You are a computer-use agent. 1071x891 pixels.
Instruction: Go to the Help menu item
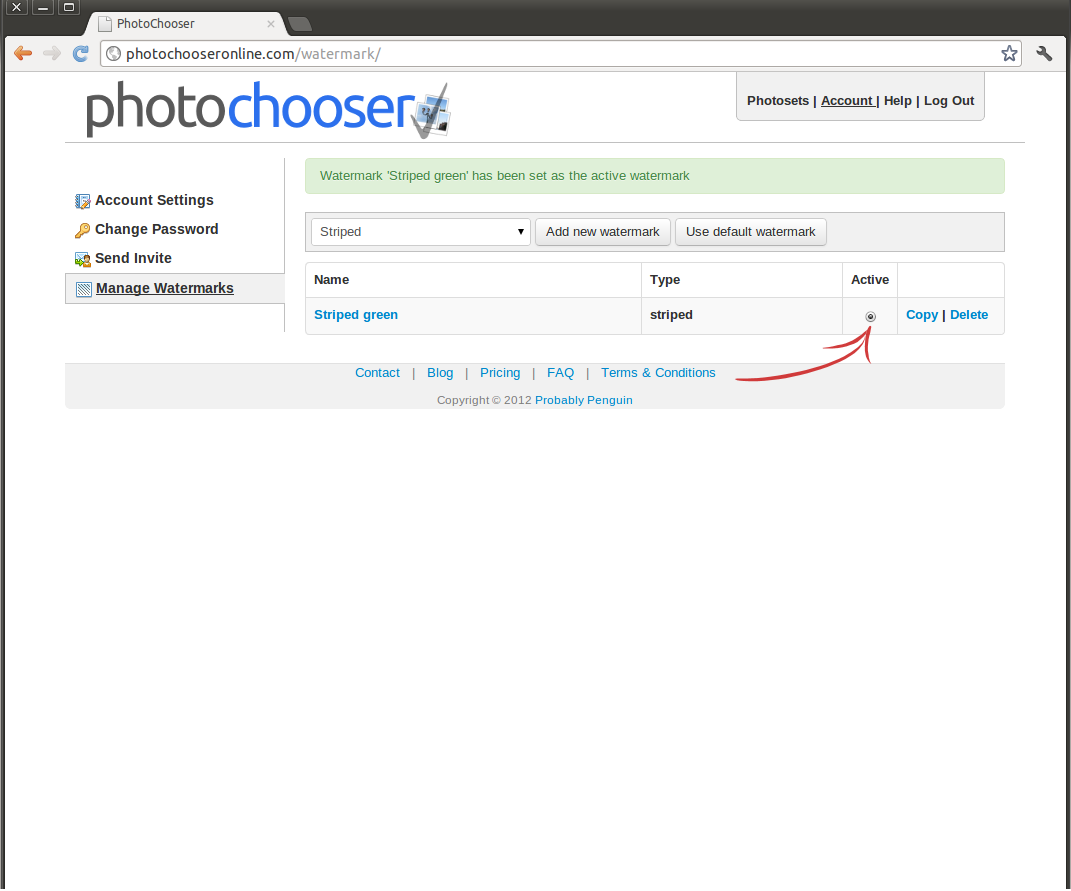tap(897, 101)
